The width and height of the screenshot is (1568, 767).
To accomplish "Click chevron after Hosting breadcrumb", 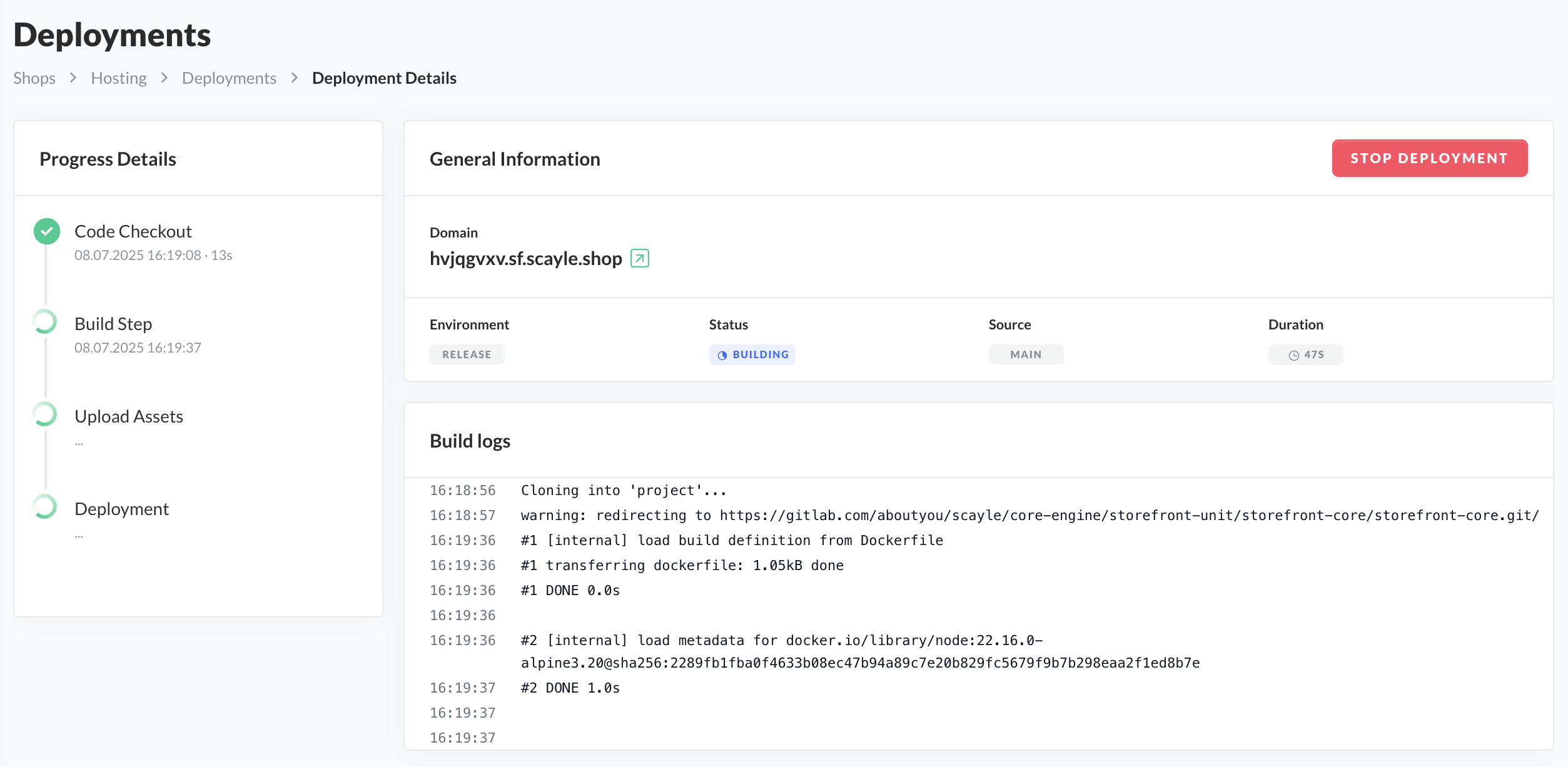I will pyautogui.click(x=164, y=78).
